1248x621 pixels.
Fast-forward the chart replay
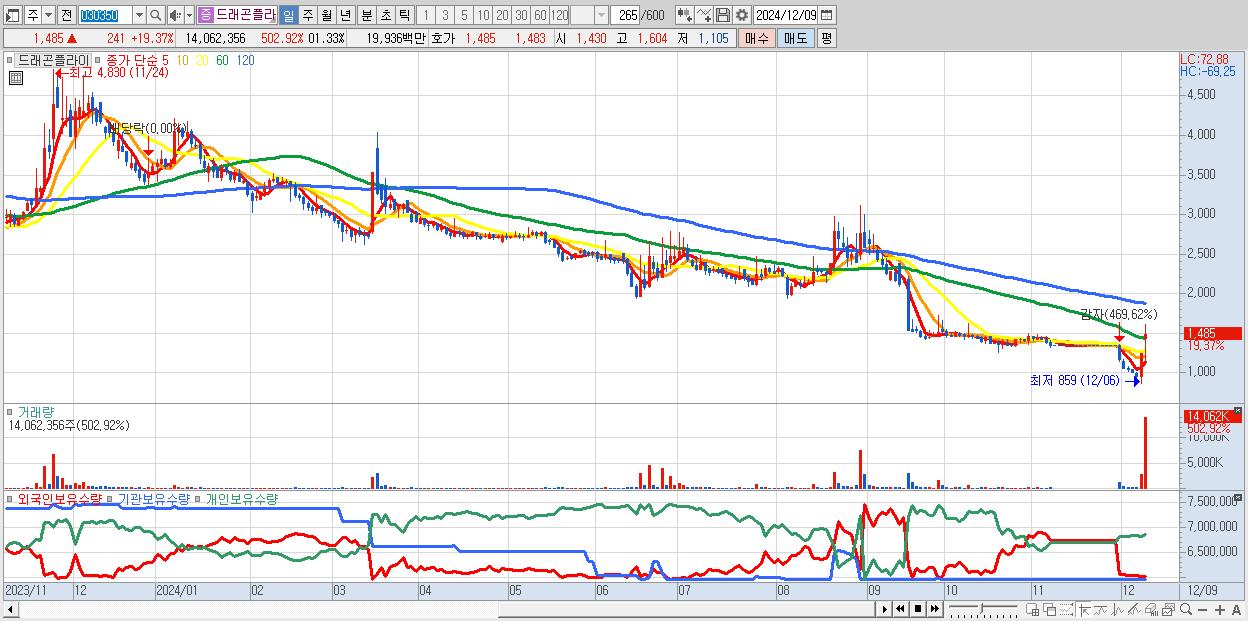[934, 609]
